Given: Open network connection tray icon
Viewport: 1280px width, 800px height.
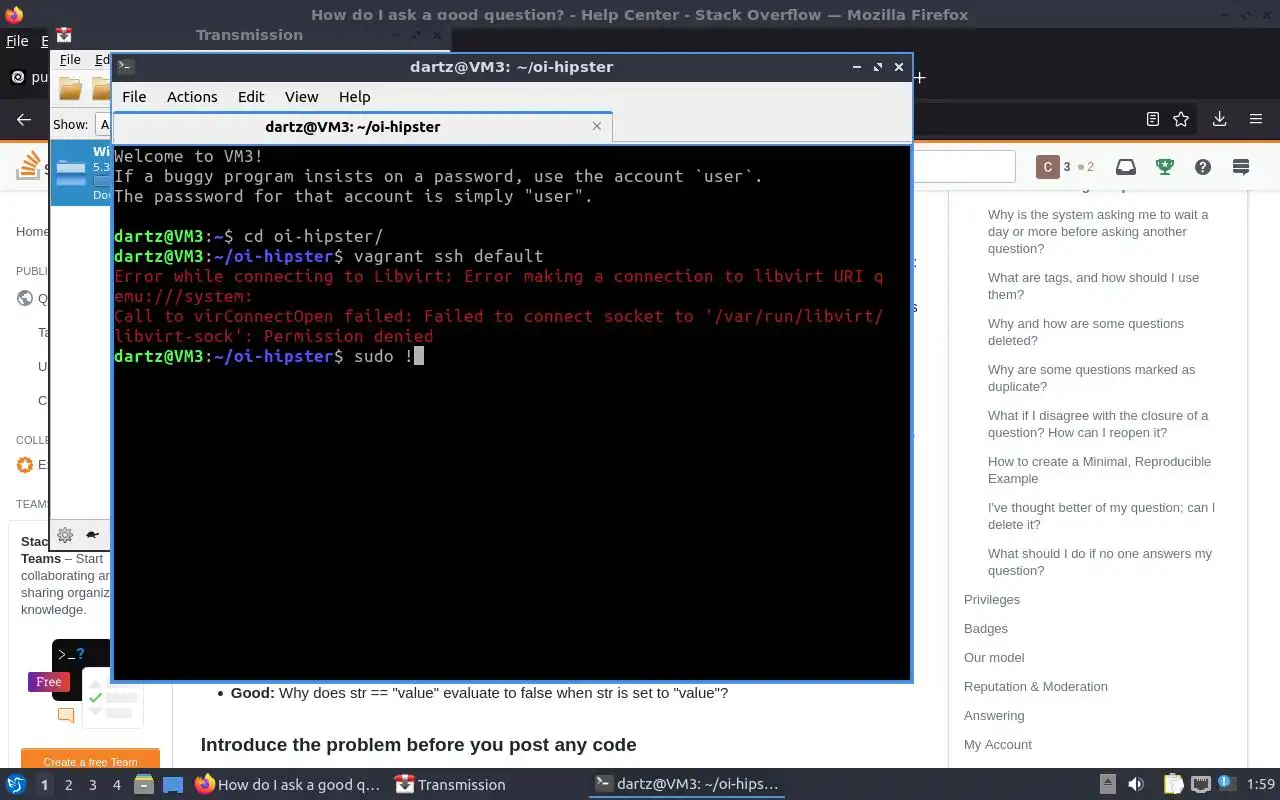Looking at the screenshot, I should pos(1201,785).
